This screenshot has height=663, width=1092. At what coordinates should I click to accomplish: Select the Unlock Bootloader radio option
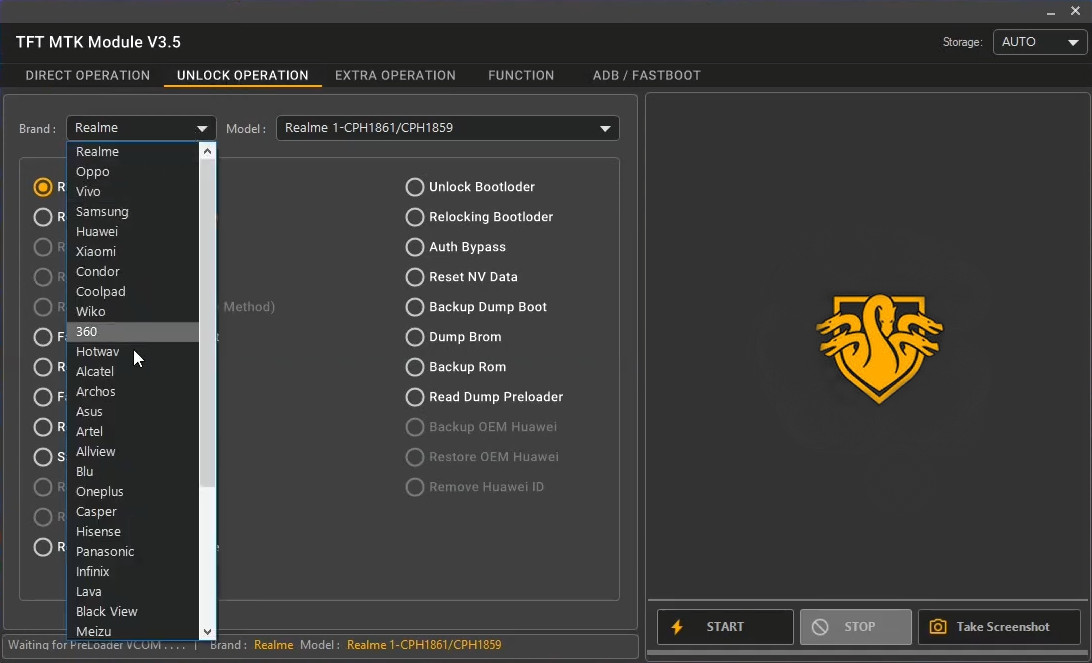(x=414, y=187)
